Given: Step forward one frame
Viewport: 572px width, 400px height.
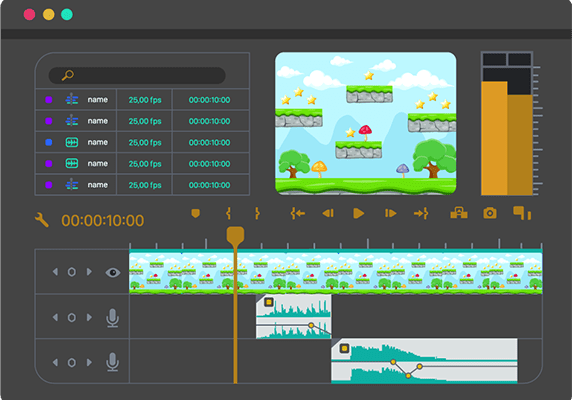Looking at the screenshot, I should 390,213.
